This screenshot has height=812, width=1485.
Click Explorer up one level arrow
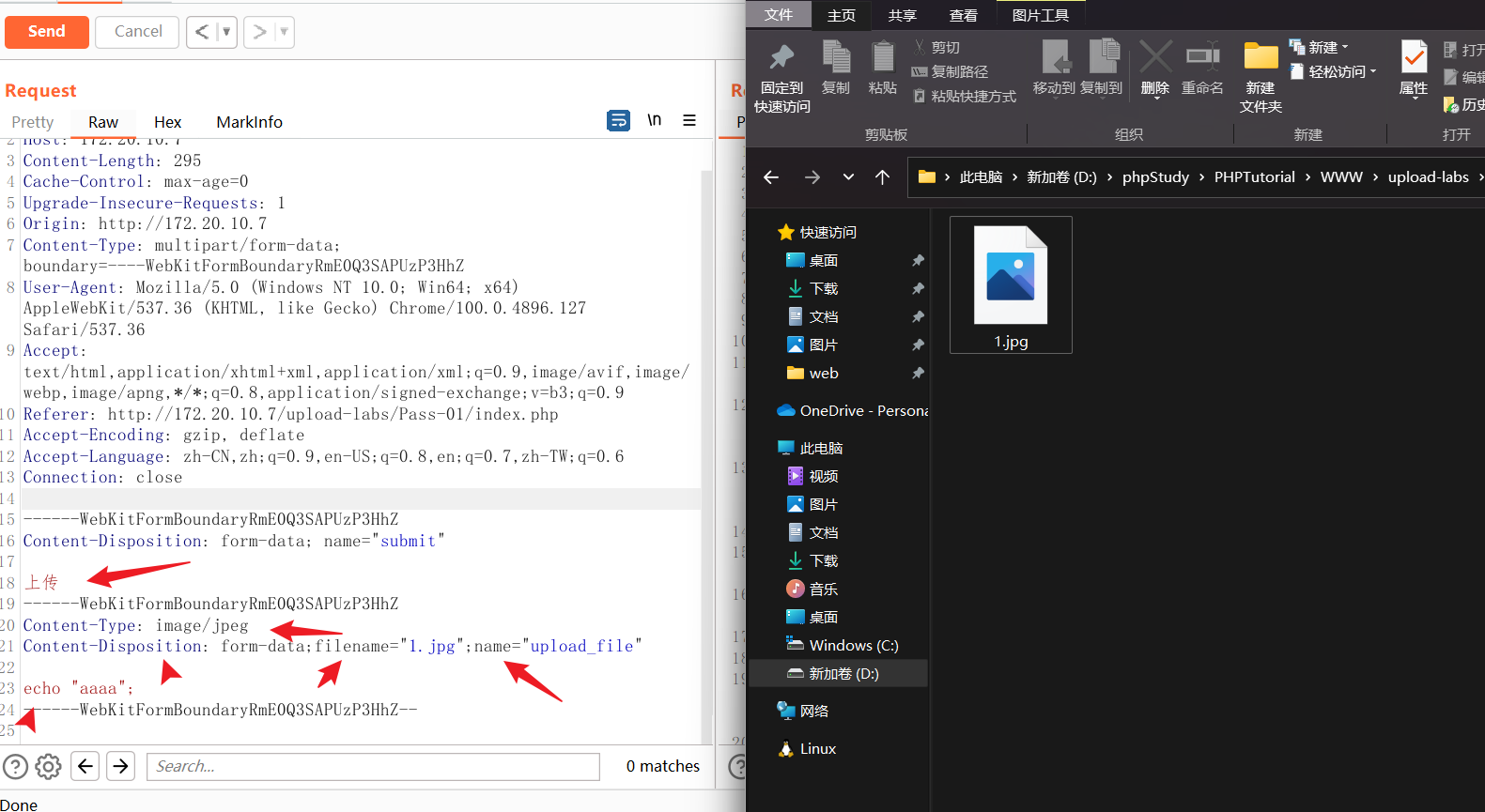(882, 177)
